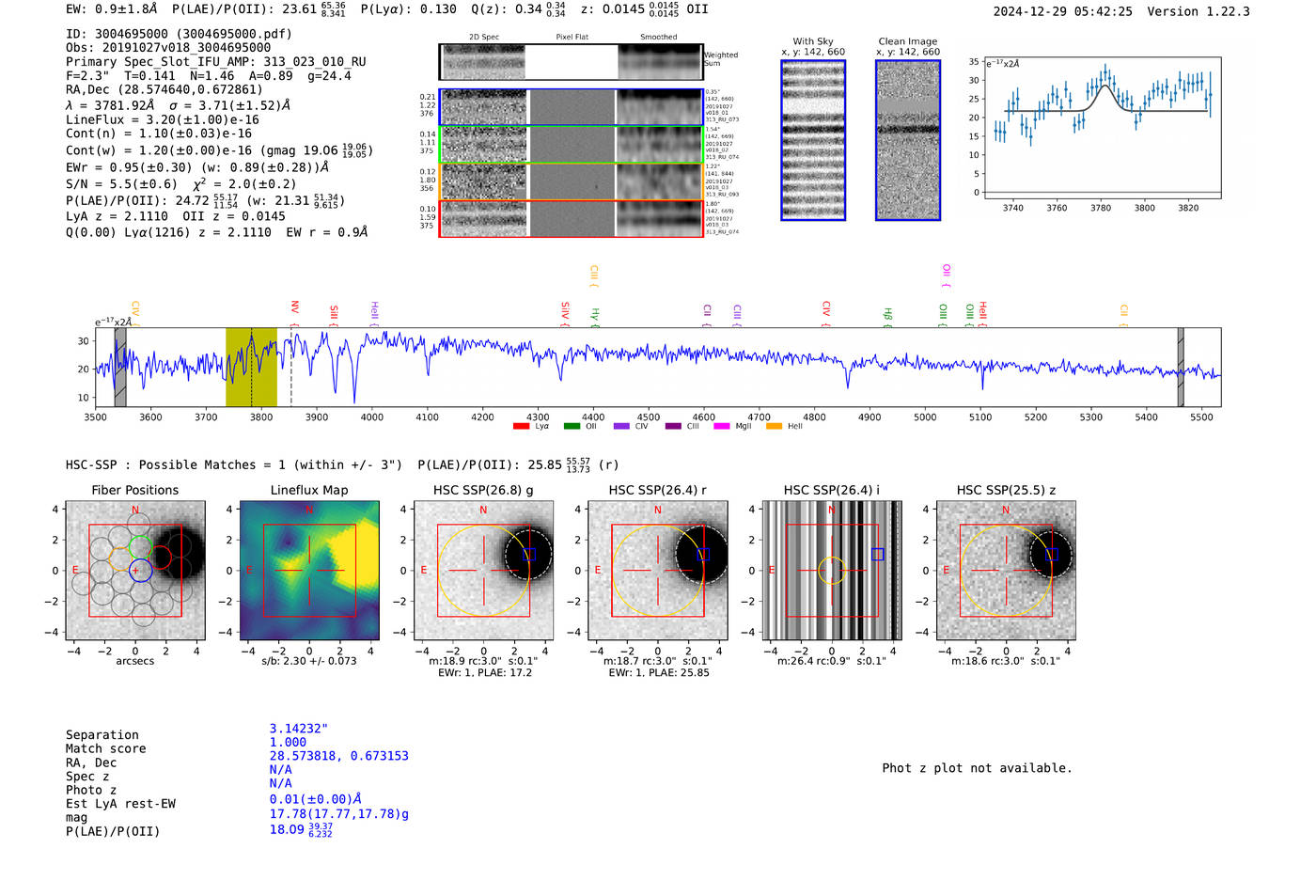The image size is (1316, 896).
Task: Click the S/N = 5.5(±0.6) text
Action: [121, 184]
